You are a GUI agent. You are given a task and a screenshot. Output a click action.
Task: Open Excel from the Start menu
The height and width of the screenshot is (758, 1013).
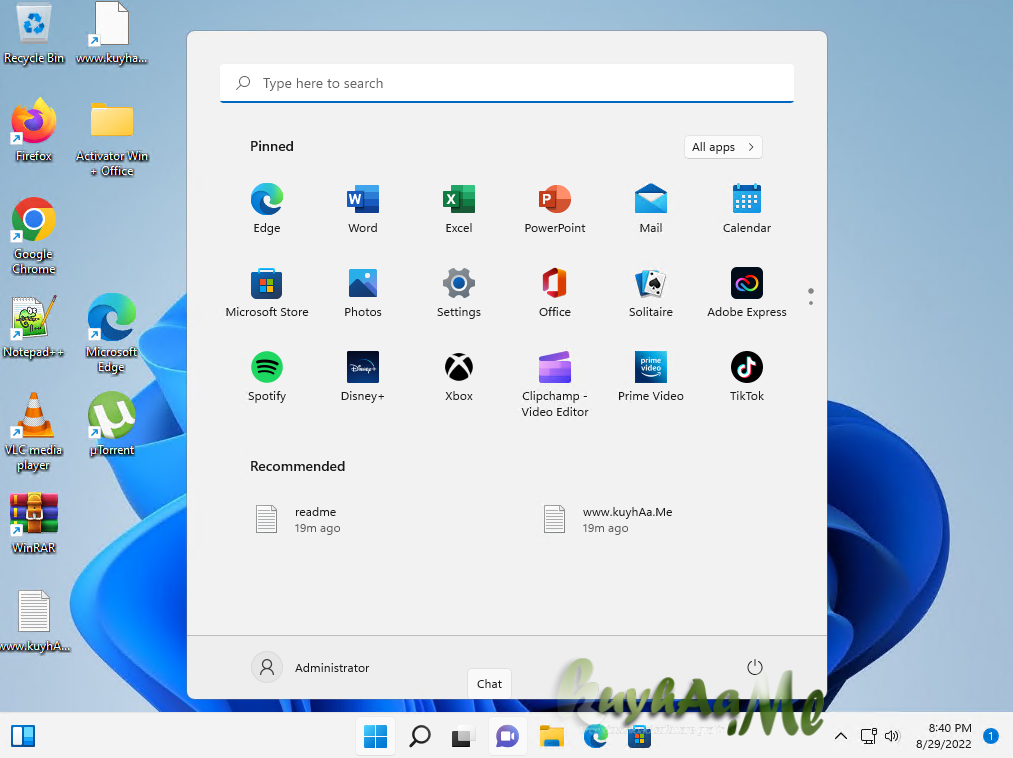tap(459, 208)
